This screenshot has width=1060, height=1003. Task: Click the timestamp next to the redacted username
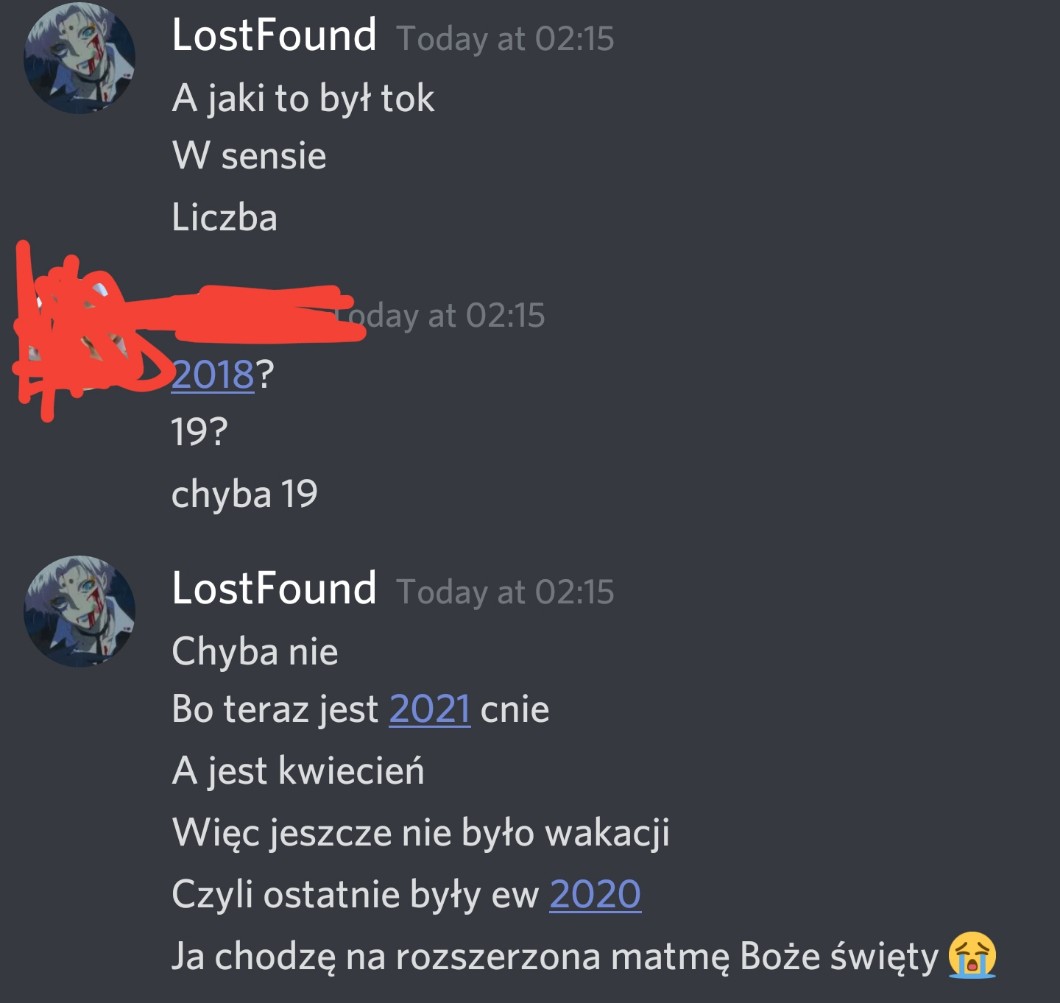point(446,316)
